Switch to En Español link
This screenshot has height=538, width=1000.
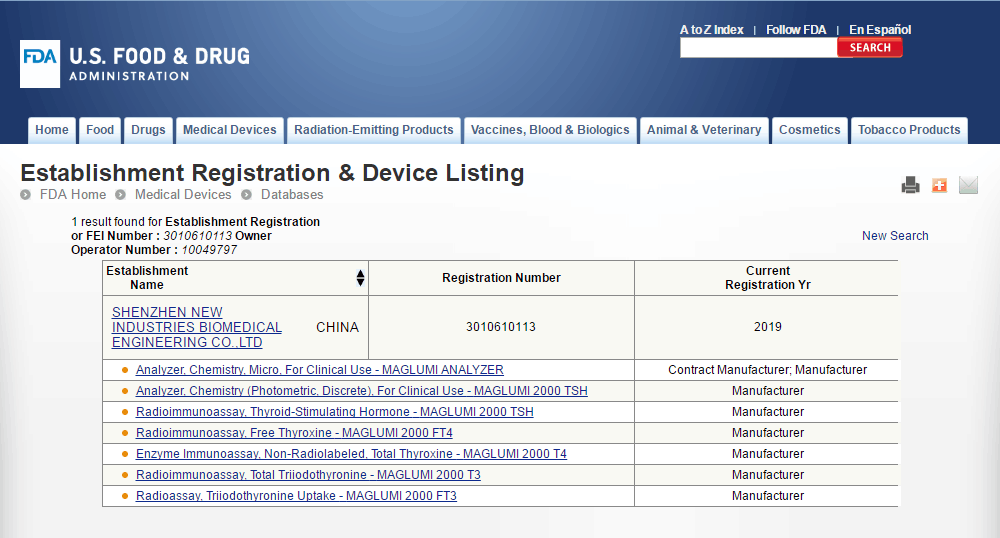coord(880,30)
